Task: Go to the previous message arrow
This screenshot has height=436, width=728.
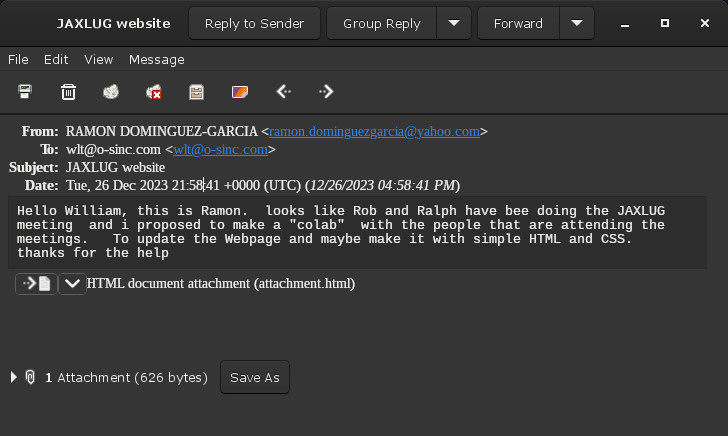Action: pyautogui.click(x=283, y=91)
